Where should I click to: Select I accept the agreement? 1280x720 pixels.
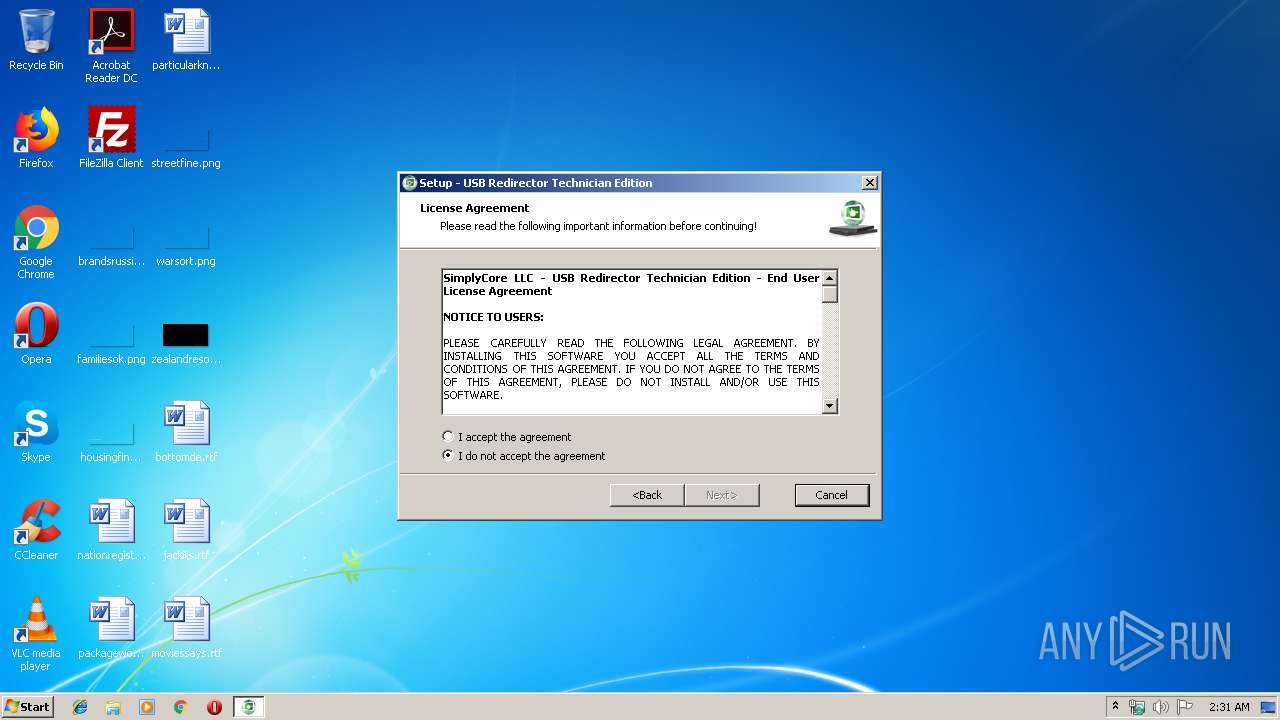pos(507,437)
